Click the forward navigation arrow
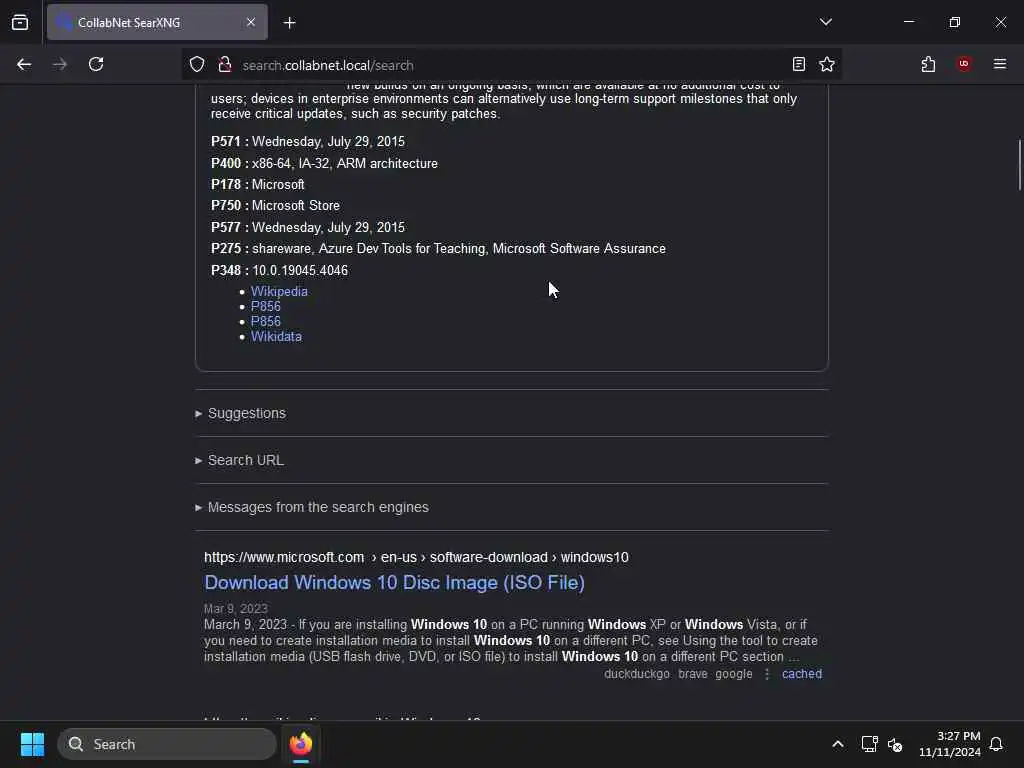 pyautogui.click(x=60, y=64)
